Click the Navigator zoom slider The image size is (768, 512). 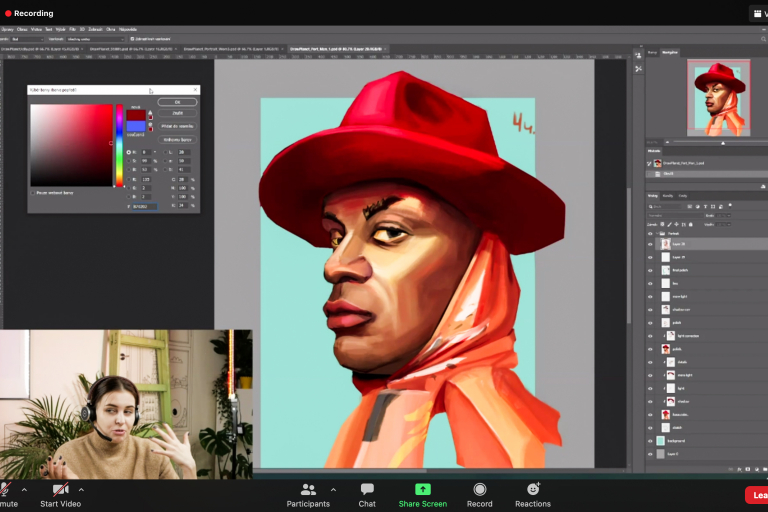coord(720,142)
